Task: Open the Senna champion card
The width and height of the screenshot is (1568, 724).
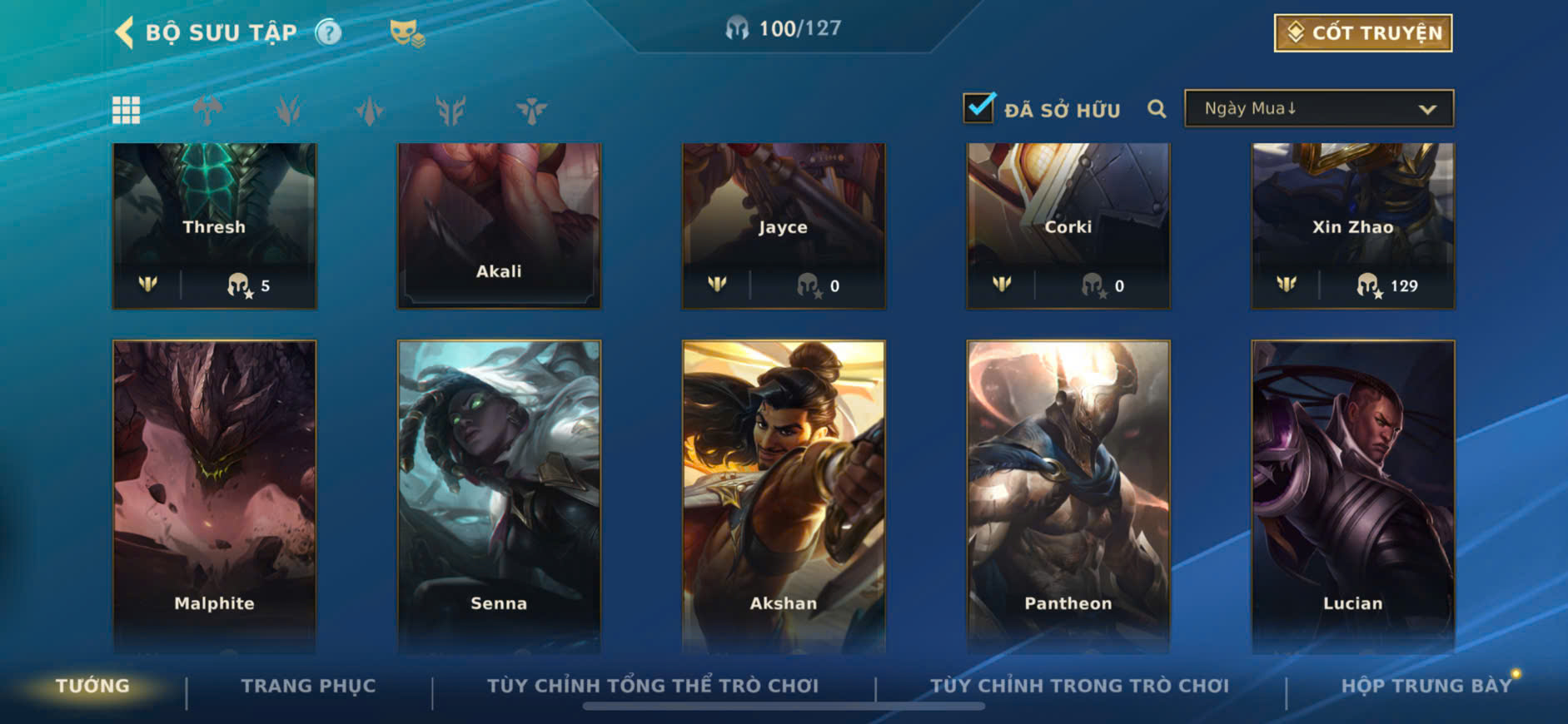Action: pyautogui.click(x=499, y=496)
